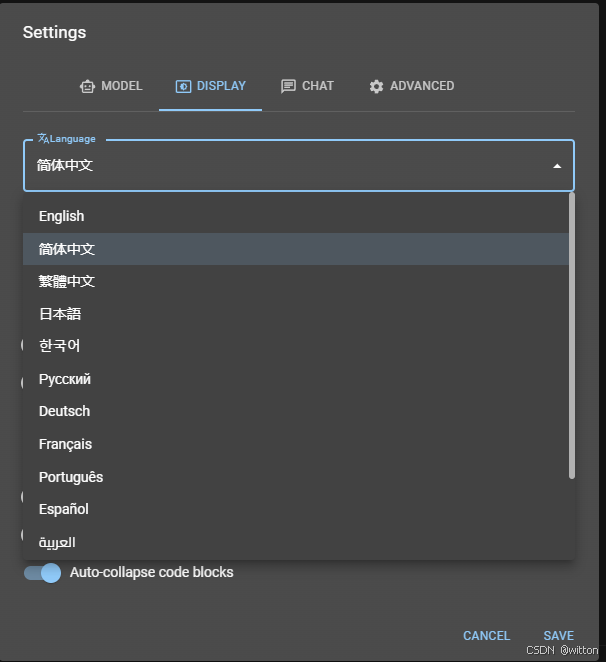Click the chat bubble icon on the Chat tab

coord(288,86)
